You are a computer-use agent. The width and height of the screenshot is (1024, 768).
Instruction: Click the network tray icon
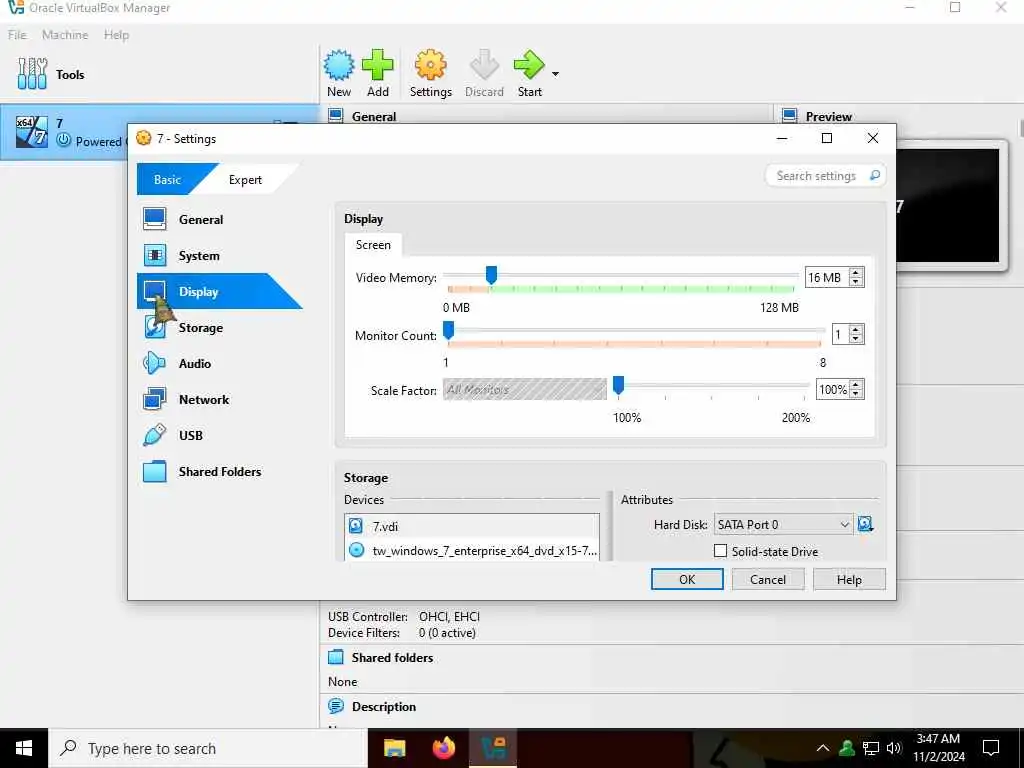point(871,748)
